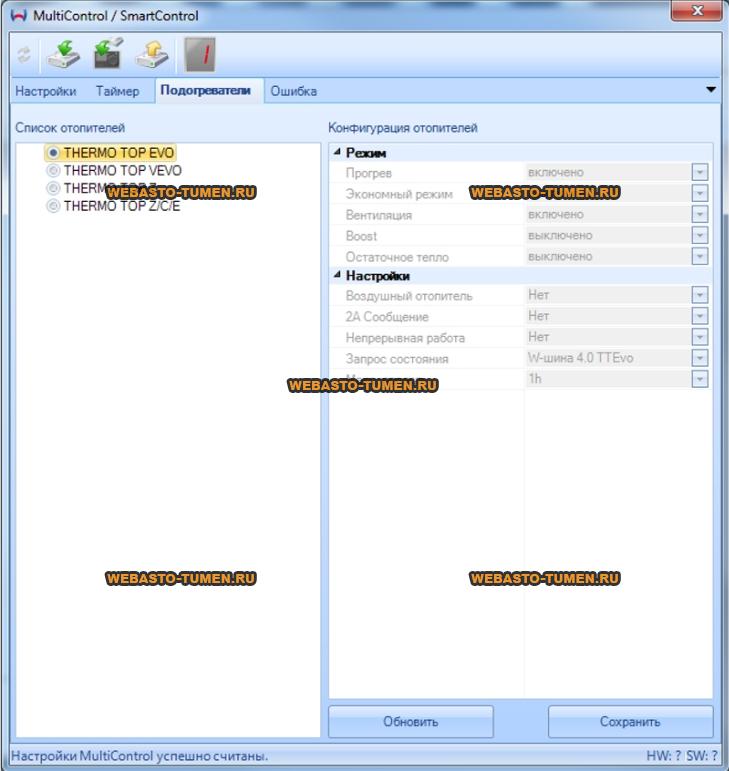Screen dimensions: 729x771
Task: Select THERMO TOP EVO radio button
Action: tap(53, 153)
